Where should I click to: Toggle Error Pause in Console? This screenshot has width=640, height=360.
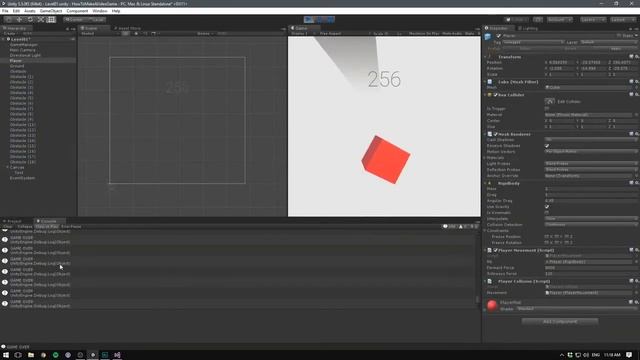[71, 227]
